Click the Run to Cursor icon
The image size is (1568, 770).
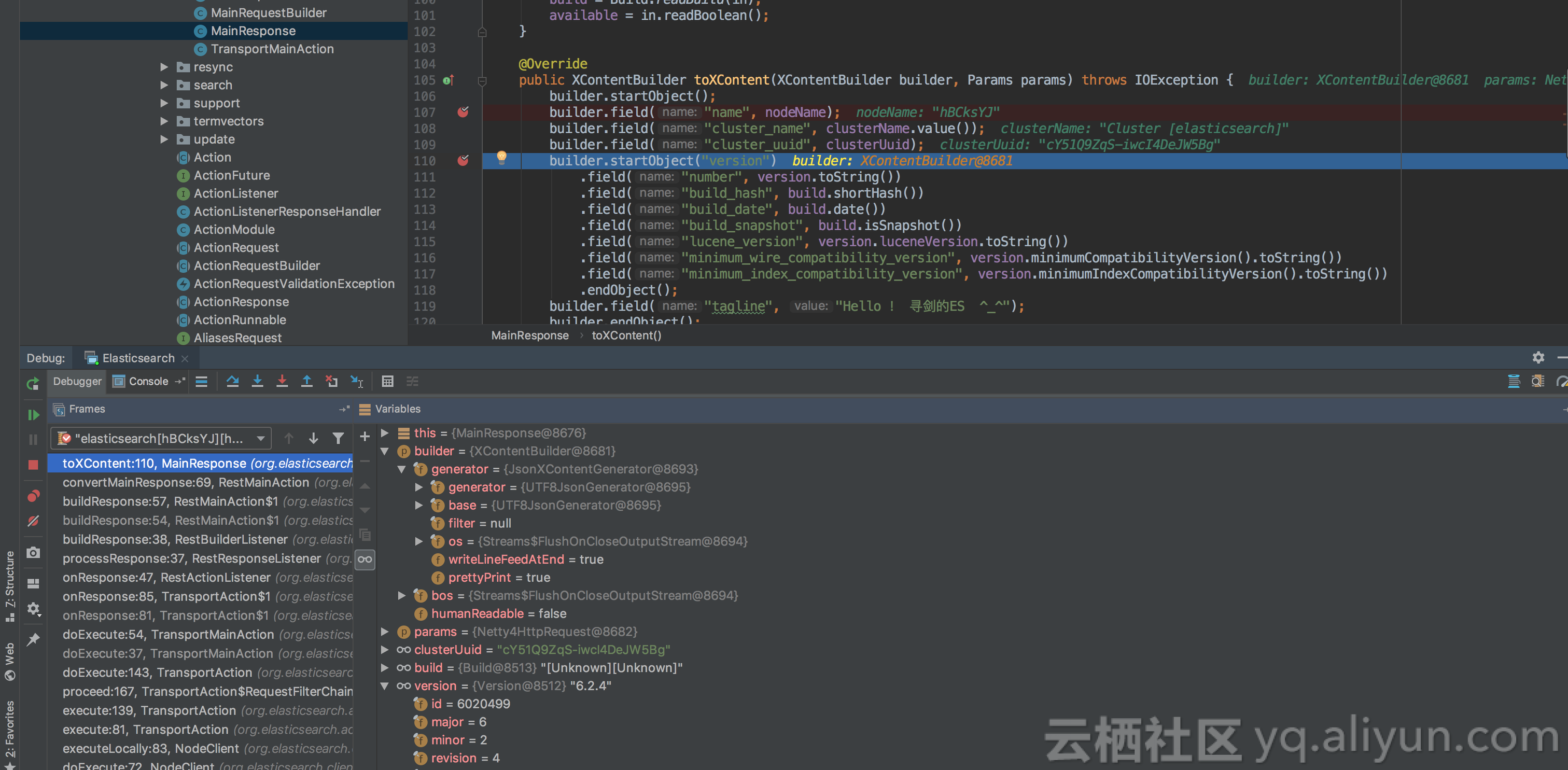[x=357, y=381]
